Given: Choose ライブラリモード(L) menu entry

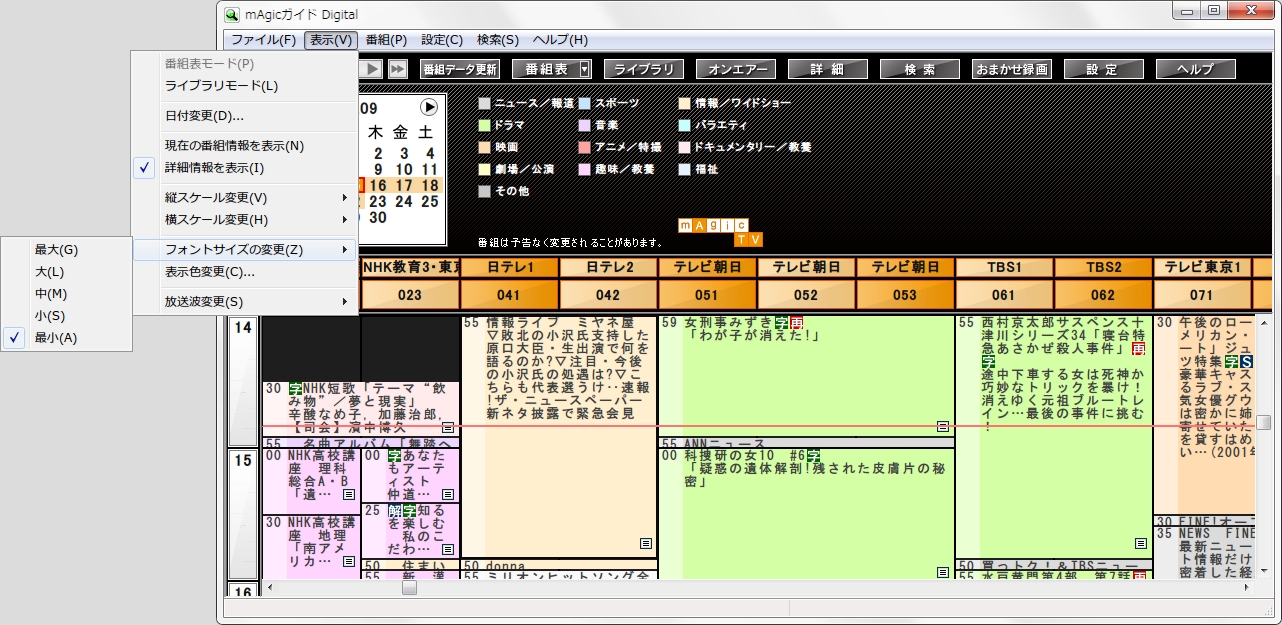Looking at the screenshot, I should [x=245, y=86].
